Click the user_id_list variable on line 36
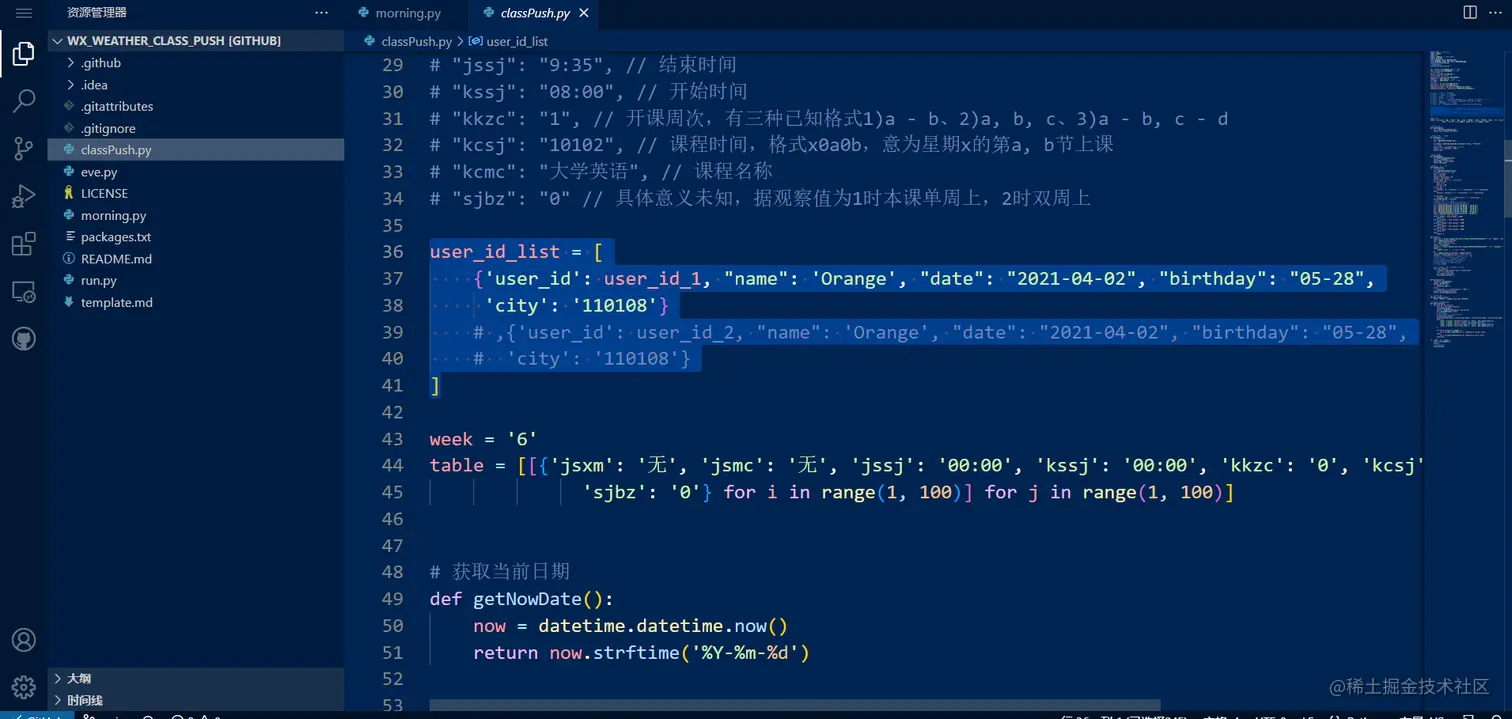 pos(495,252)
